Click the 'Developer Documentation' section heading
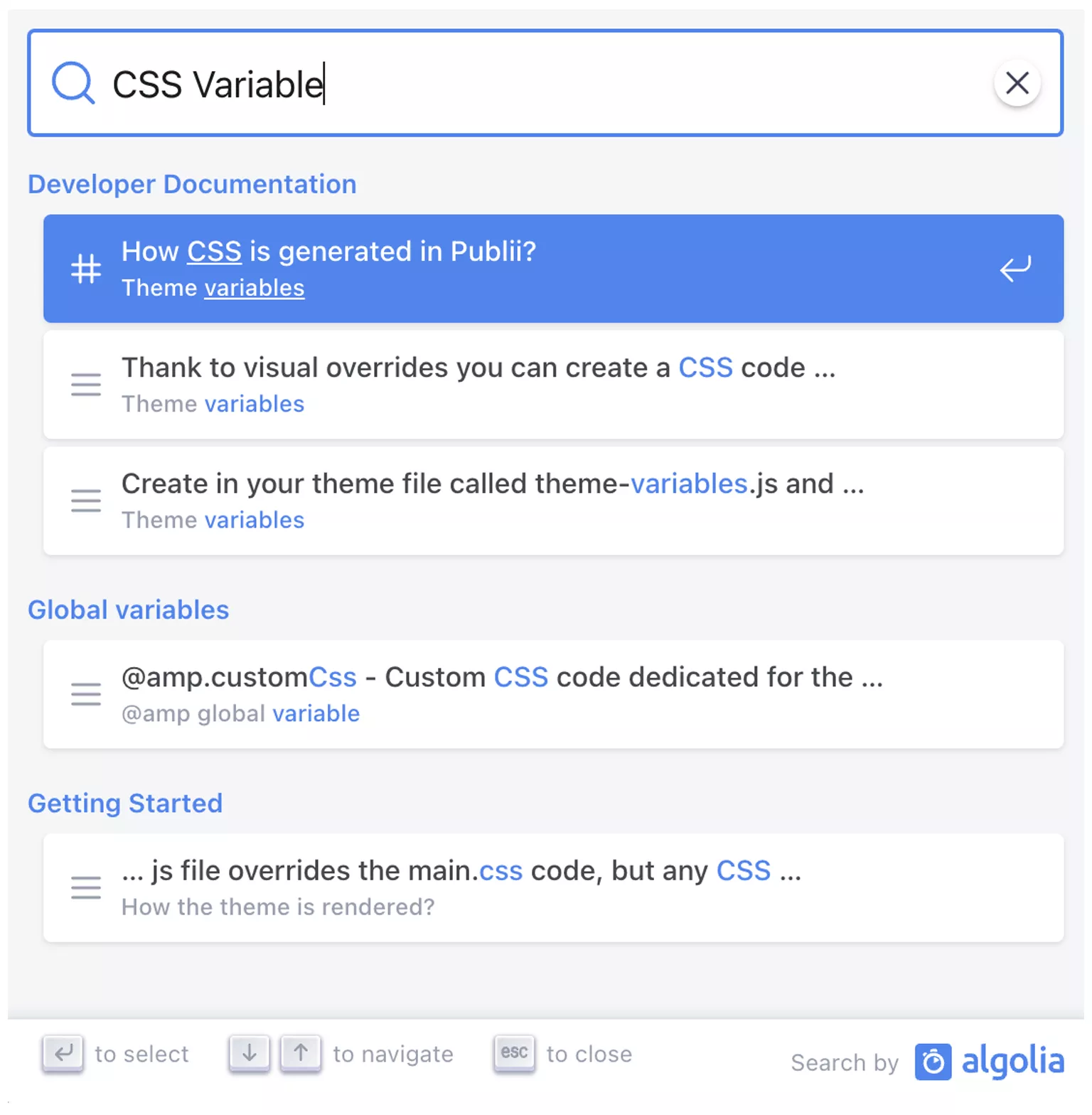This screenshot has width=1092, height=1115. (192, 184)
